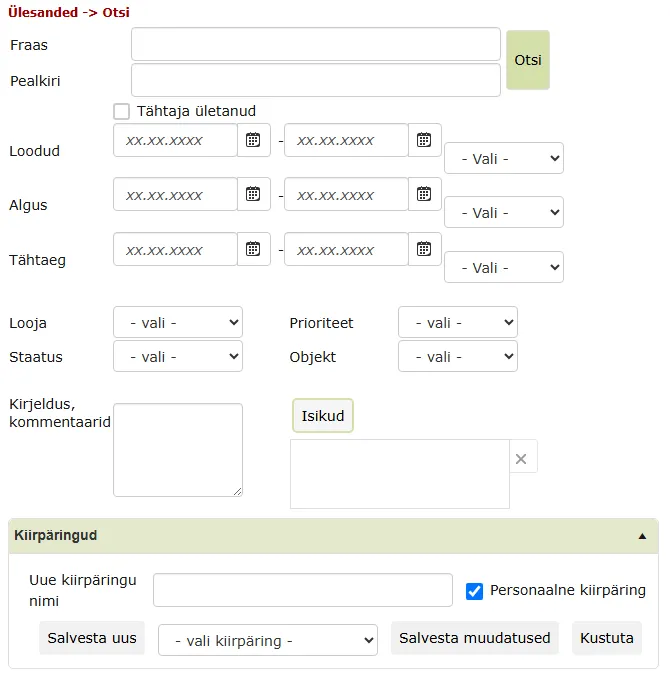Focus the Algus end date field
This screenshot has width=670, height=680.
(346, 194)
